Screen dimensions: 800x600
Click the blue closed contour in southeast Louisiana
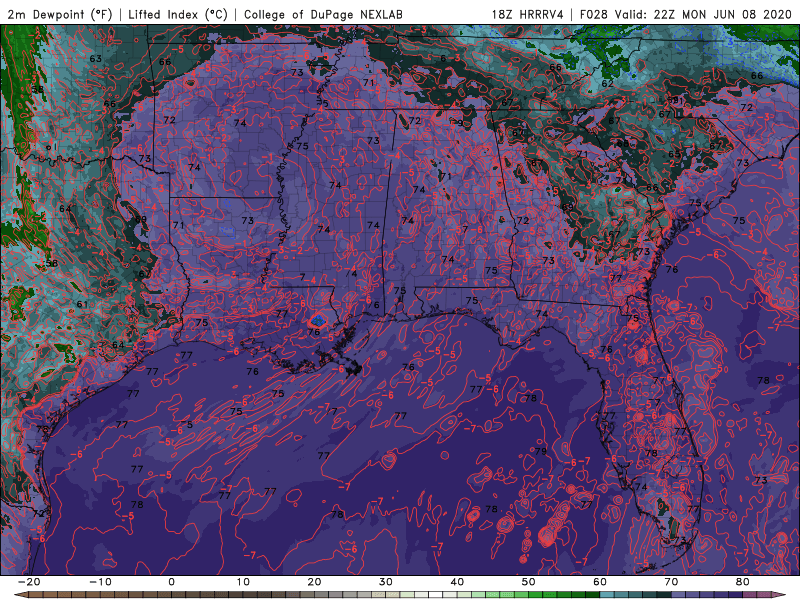[x=318, y=320]
